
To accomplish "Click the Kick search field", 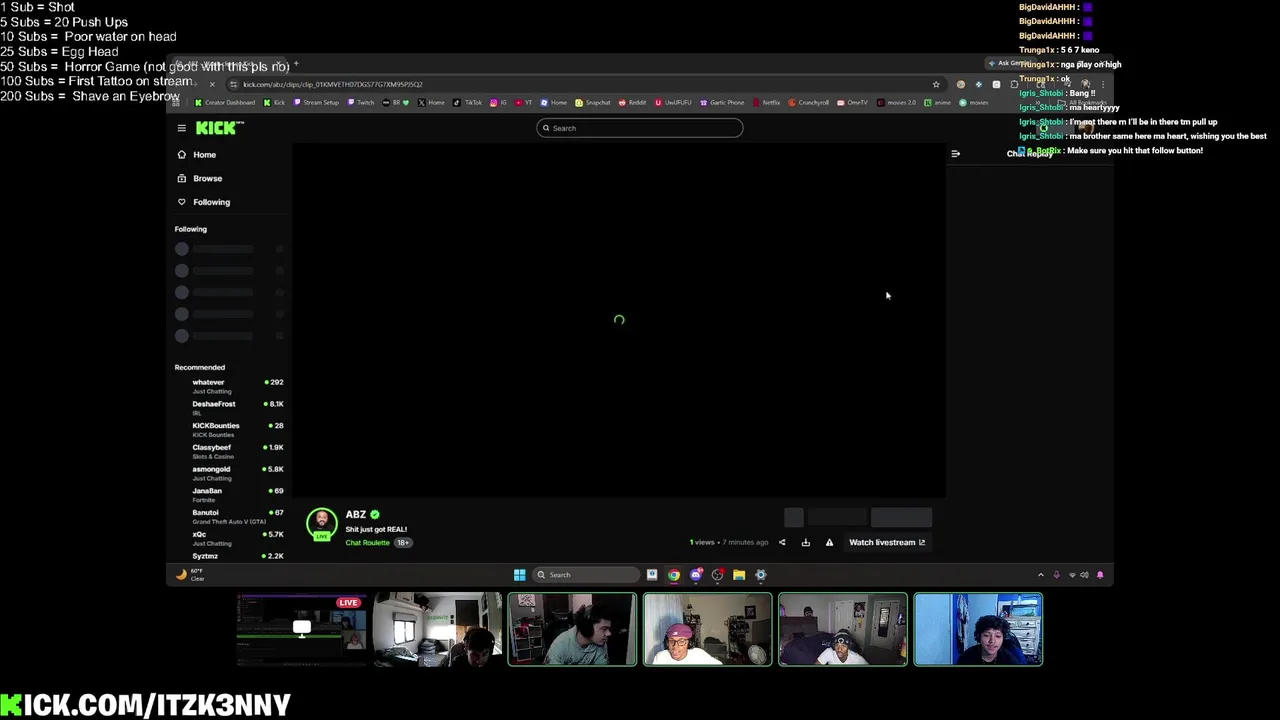I will [640, 128].
